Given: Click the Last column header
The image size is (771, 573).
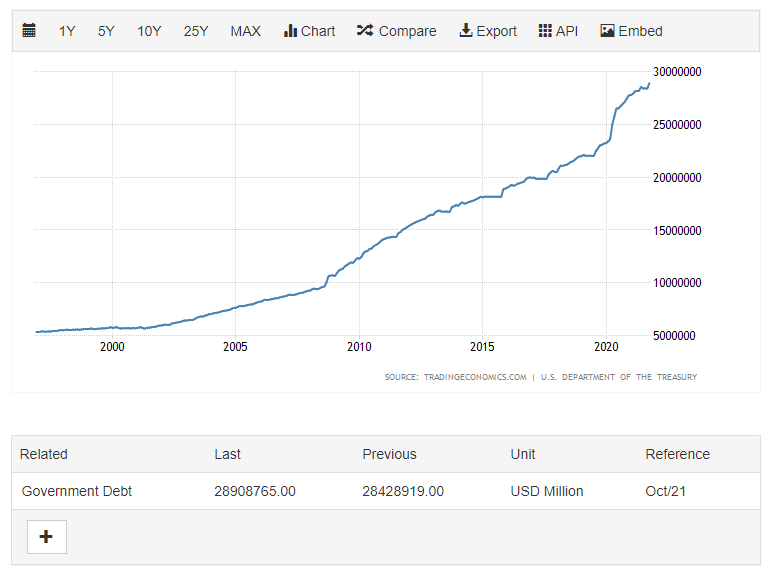Looking at the screenshot, I should coord(227,454).
